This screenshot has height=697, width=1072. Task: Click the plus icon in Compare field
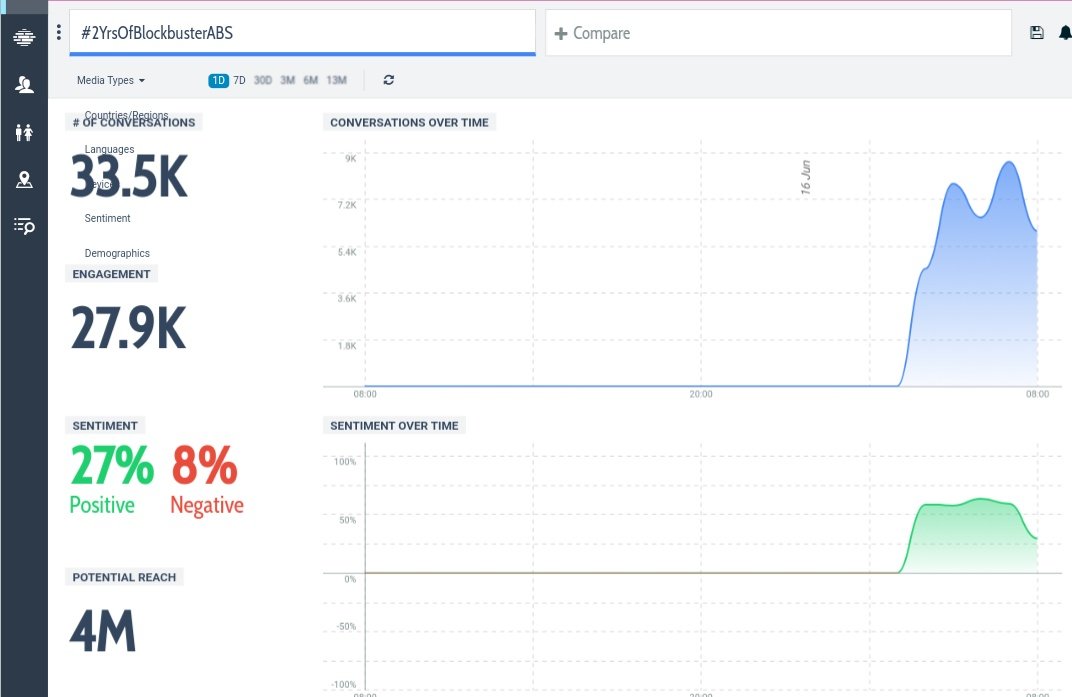pos(561,33)
